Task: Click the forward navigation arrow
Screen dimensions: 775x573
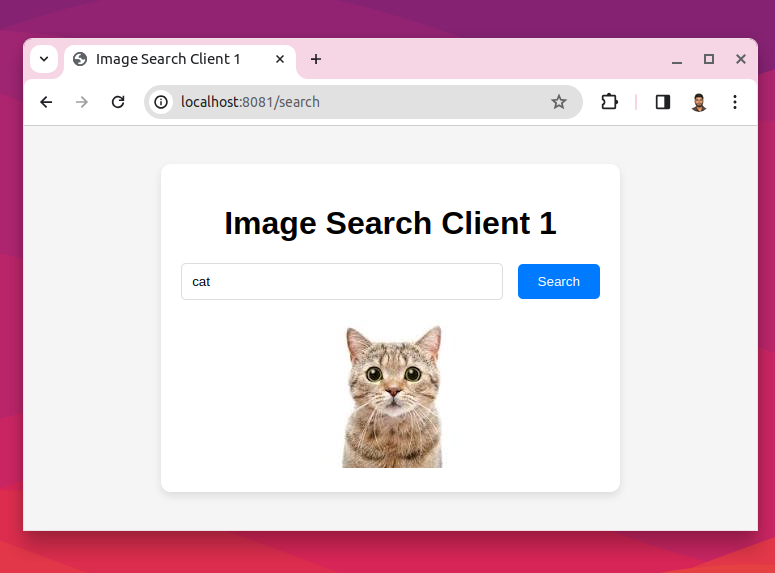Action: (x=82, y=102)
